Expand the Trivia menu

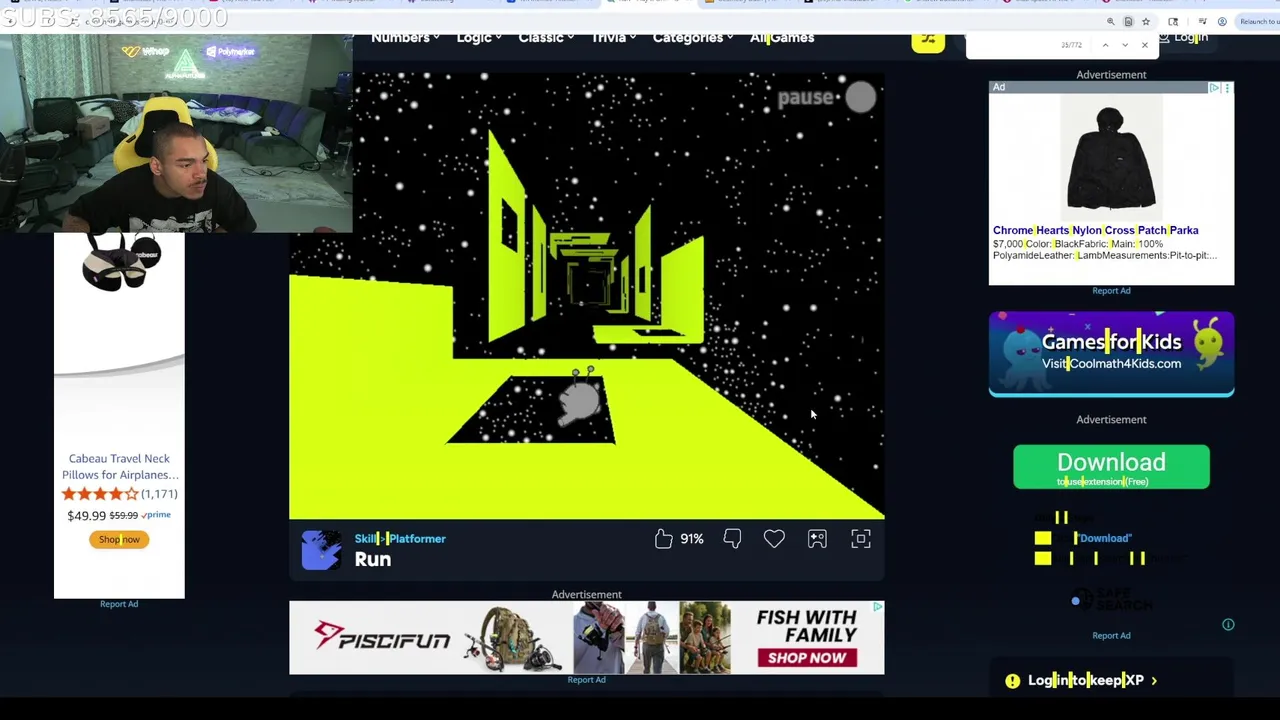click(x=613, y=38)
